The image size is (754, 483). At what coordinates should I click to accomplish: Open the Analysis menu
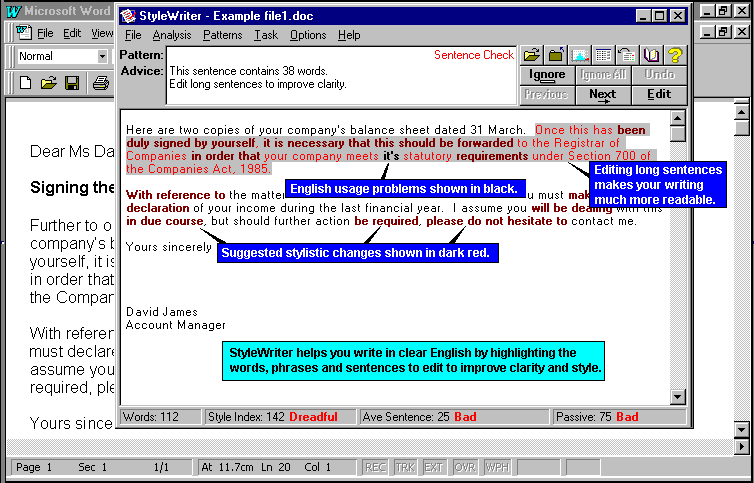pos(172,35)
